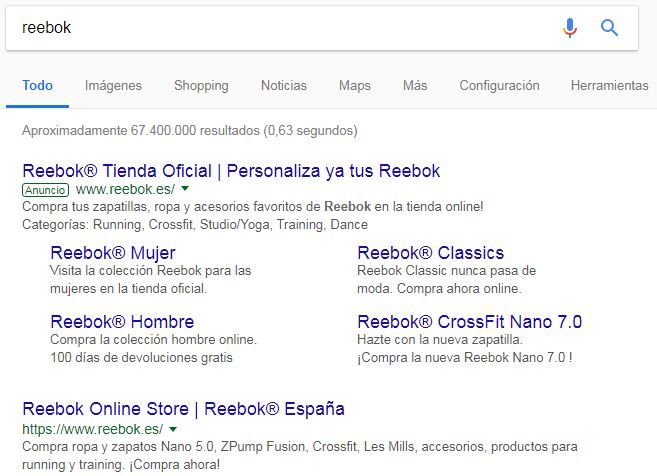The image size is (657, 476).
Task: Click the blue magnifying glass search icon
Action: pyautogui.click(x=609, y=28)
